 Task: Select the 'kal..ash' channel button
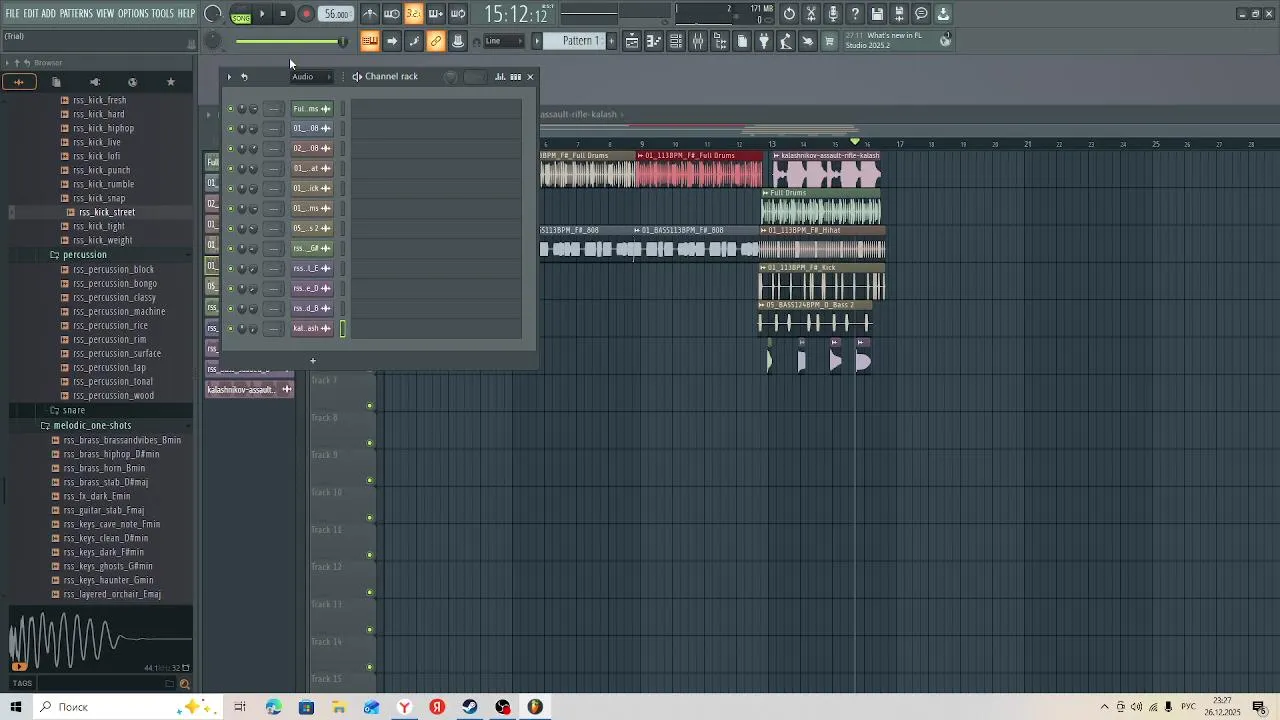tap(311, 329)
